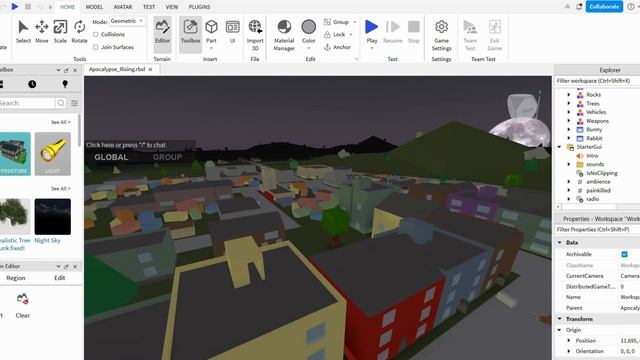
Task: Start a Team Test
Action: 470,35
